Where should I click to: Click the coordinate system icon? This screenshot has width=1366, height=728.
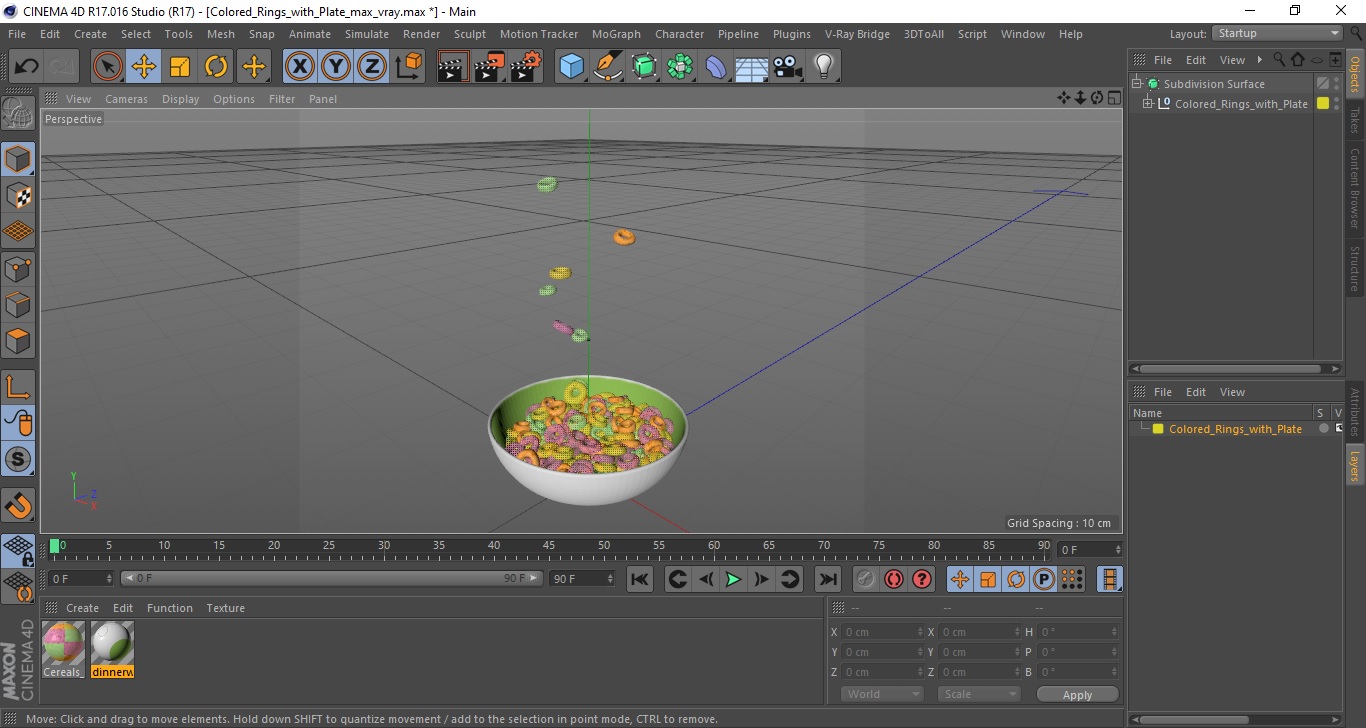[408, 67]
